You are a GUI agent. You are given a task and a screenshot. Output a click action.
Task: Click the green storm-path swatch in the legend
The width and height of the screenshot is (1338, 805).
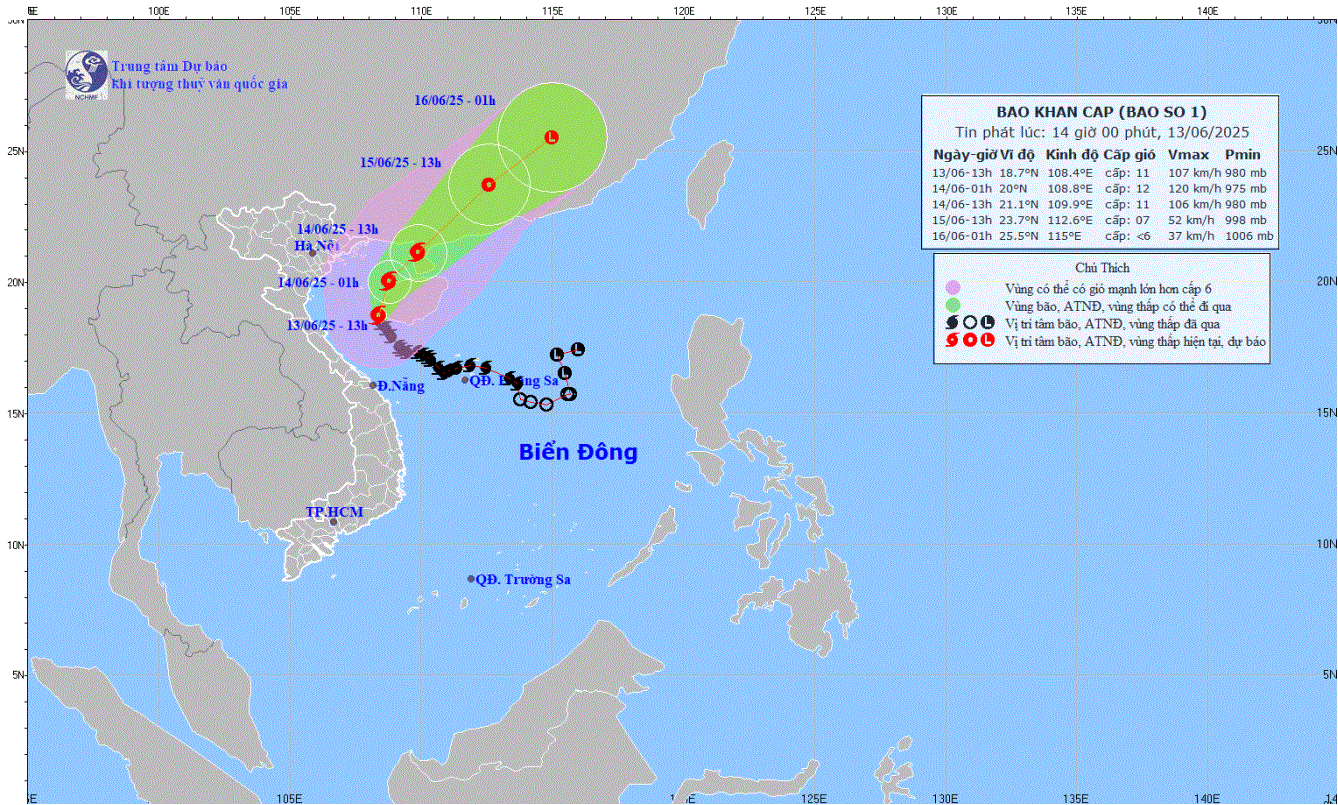coord(952,305)
